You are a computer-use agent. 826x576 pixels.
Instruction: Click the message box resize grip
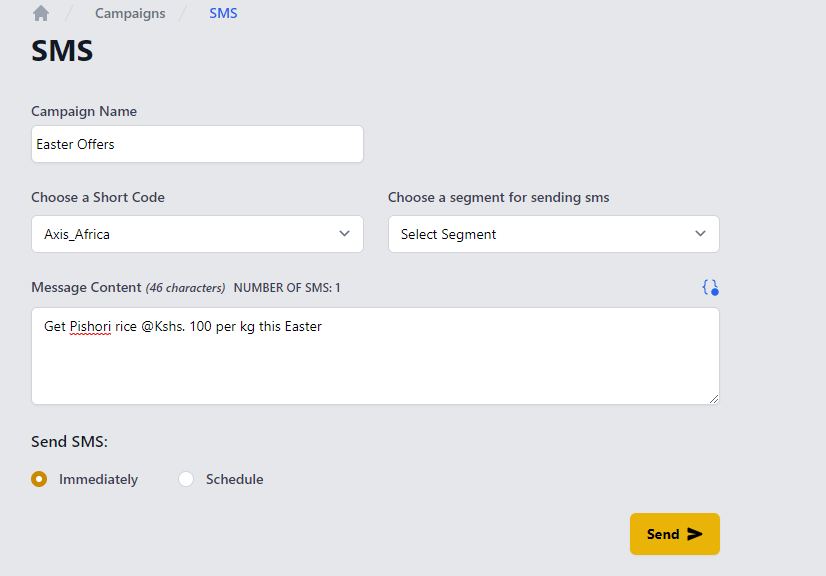coord(713,399)
